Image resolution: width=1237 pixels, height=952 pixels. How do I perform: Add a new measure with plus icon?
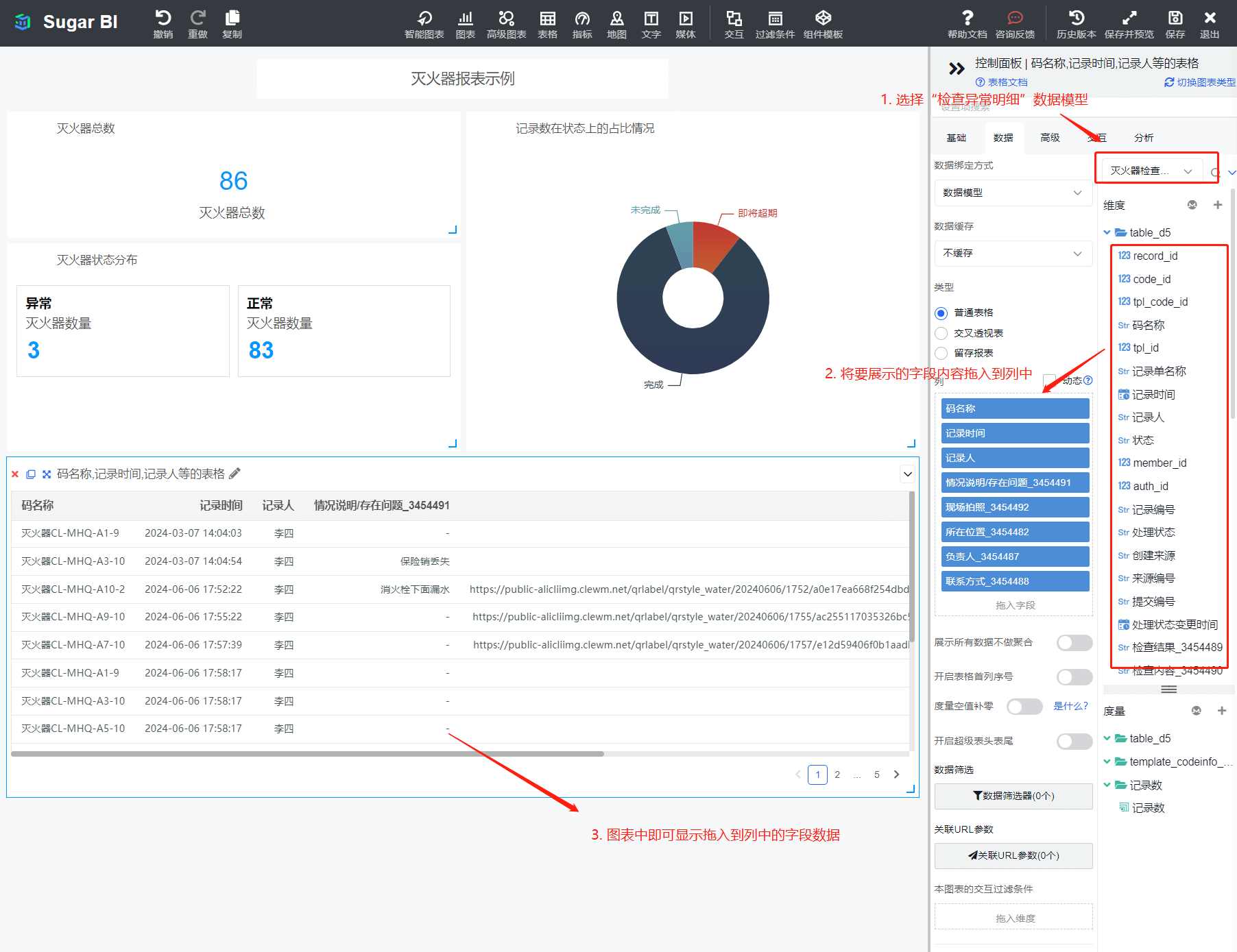coord(1222,711)
